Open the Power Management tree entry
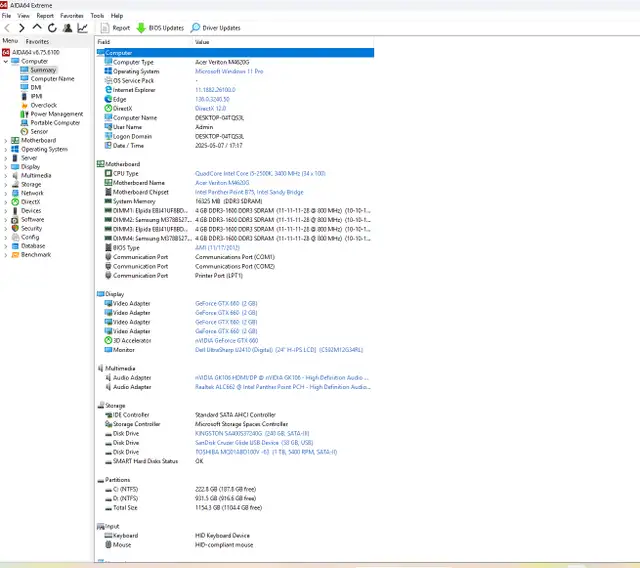Viewport: 640px width, 568px height. point(57,114)
